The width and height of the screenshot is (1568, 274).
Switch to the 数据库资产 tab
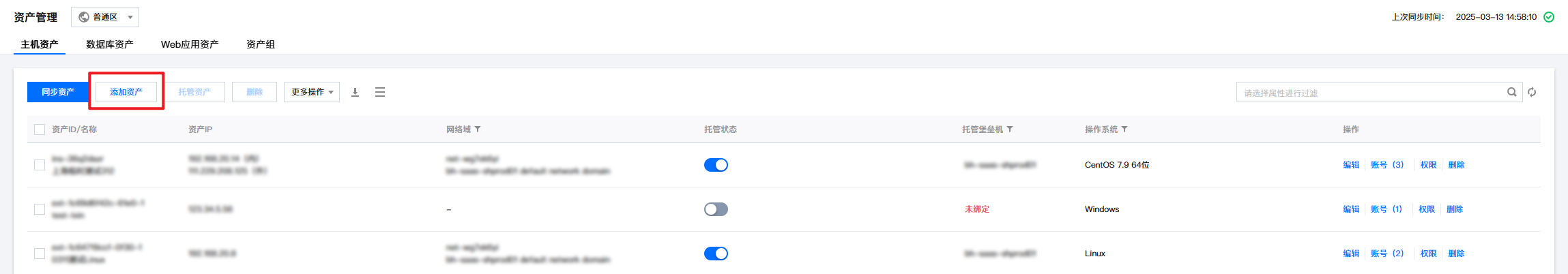coord(109,44)
